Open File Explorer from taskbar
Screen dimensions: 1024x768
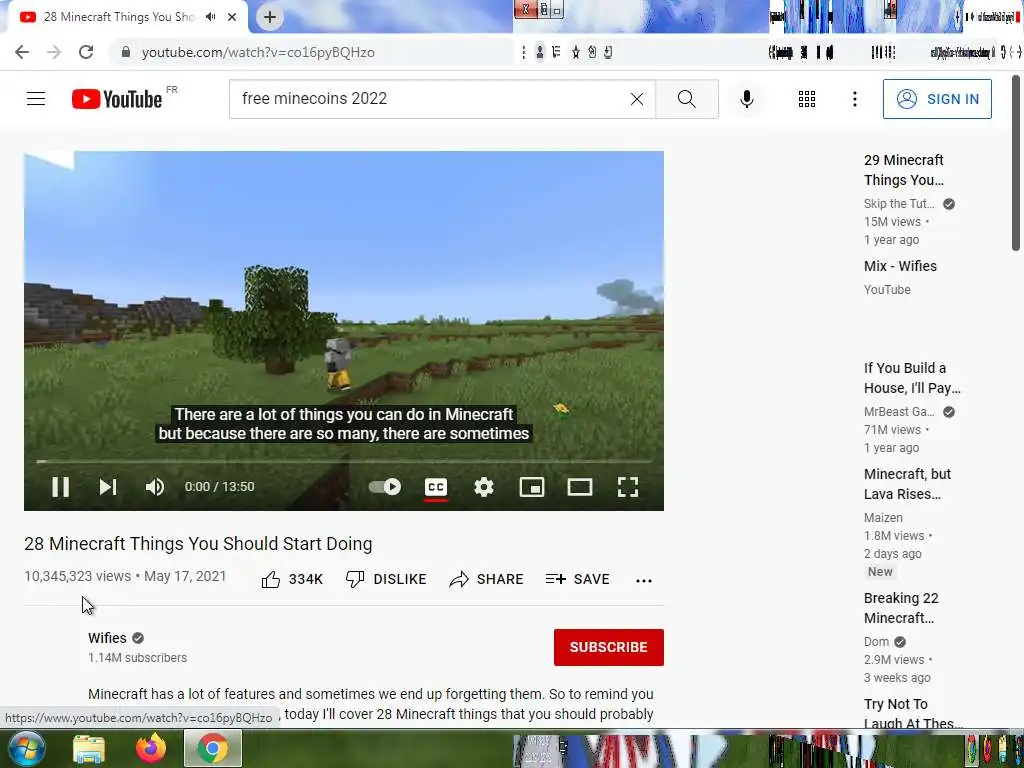point(89,749)
